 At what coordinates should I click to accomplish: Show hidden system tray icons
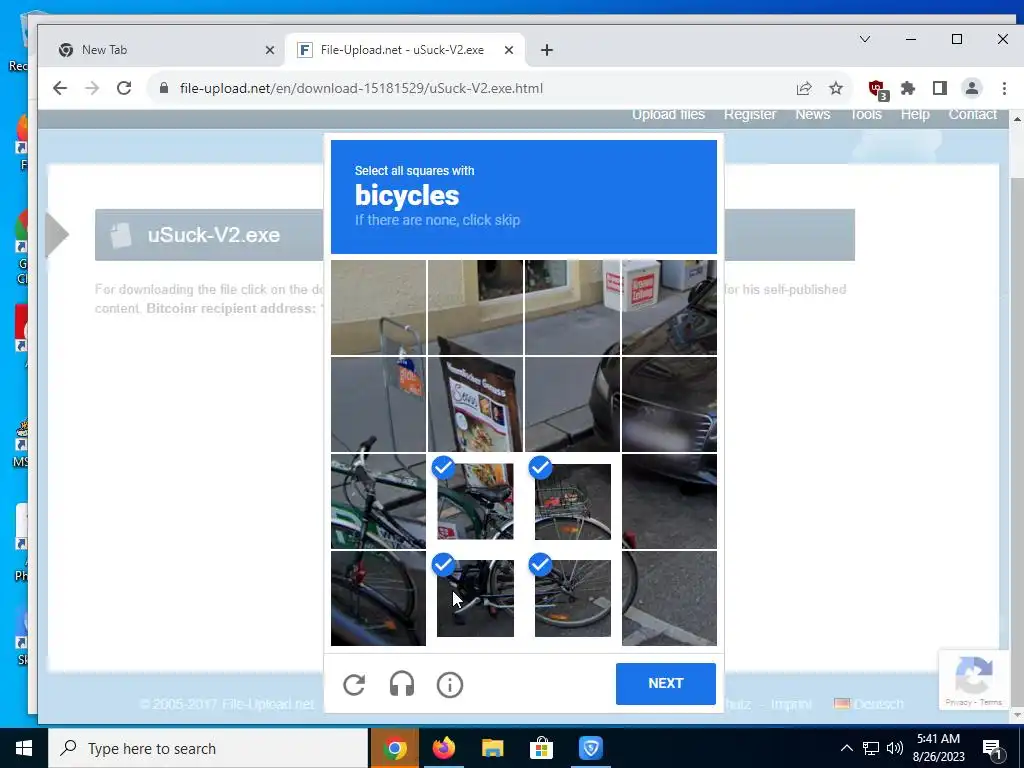[x=846, y=748]
